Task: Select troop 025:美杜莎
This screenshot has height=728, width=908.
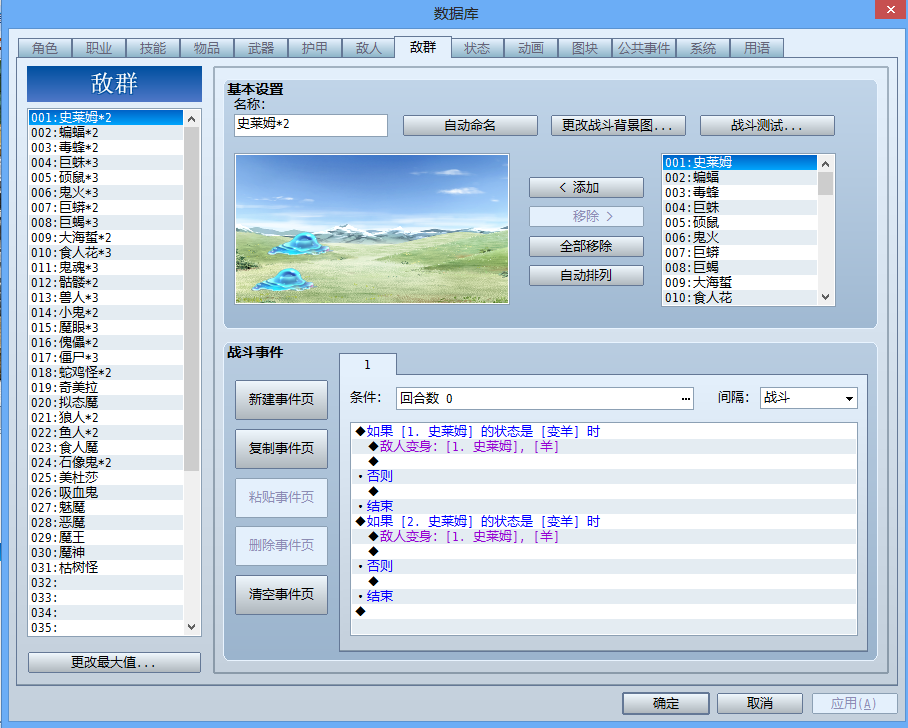Action: (x=106, y=478)
